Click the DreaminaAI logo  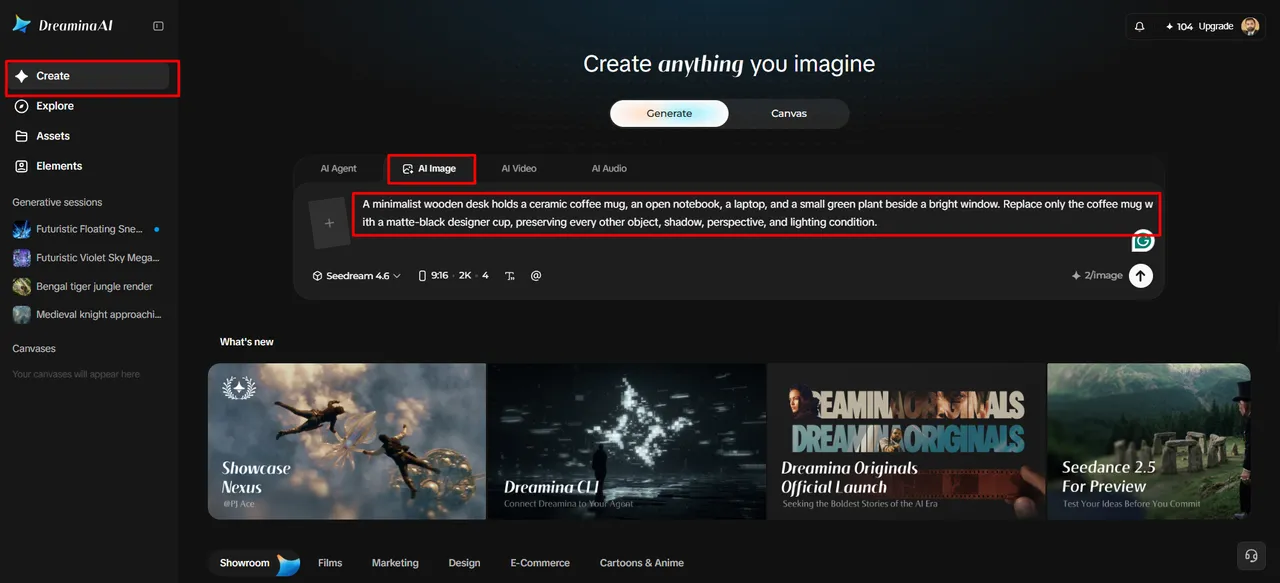63,25
